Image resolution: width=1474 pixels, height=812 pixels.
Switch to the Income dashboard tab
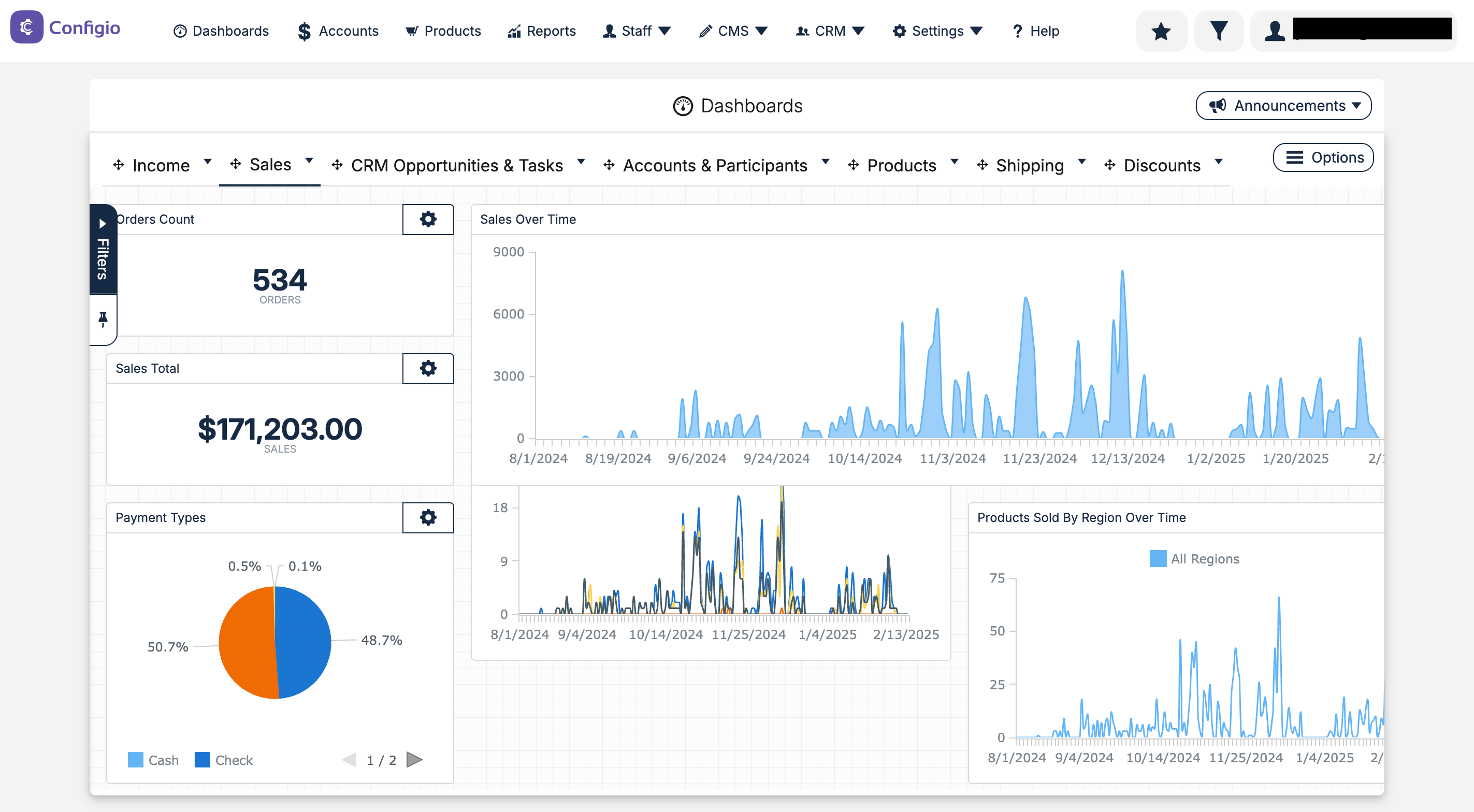click(x=161, y=165)
